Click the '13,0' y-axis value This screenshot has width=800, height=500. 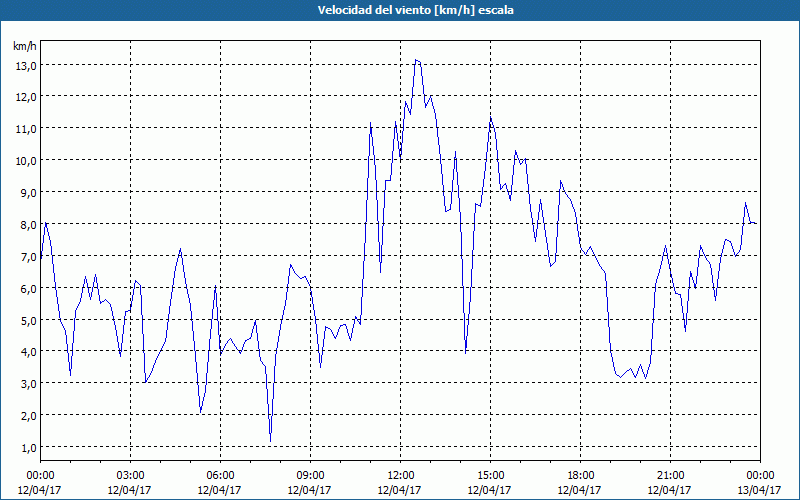point(25,66)
